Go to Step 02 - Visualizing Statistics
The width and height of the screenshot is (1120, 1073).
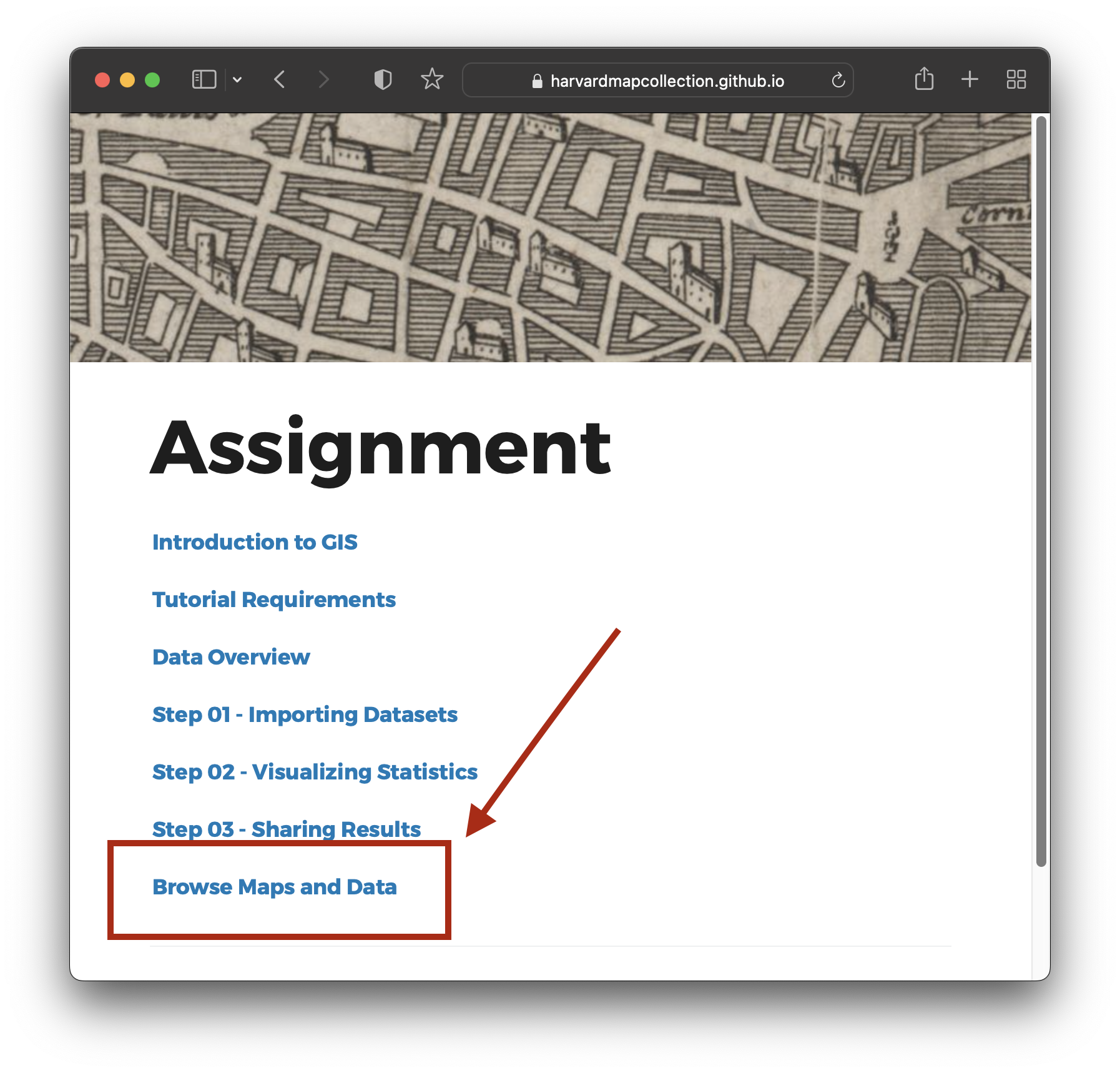click(x=315, y=772)
